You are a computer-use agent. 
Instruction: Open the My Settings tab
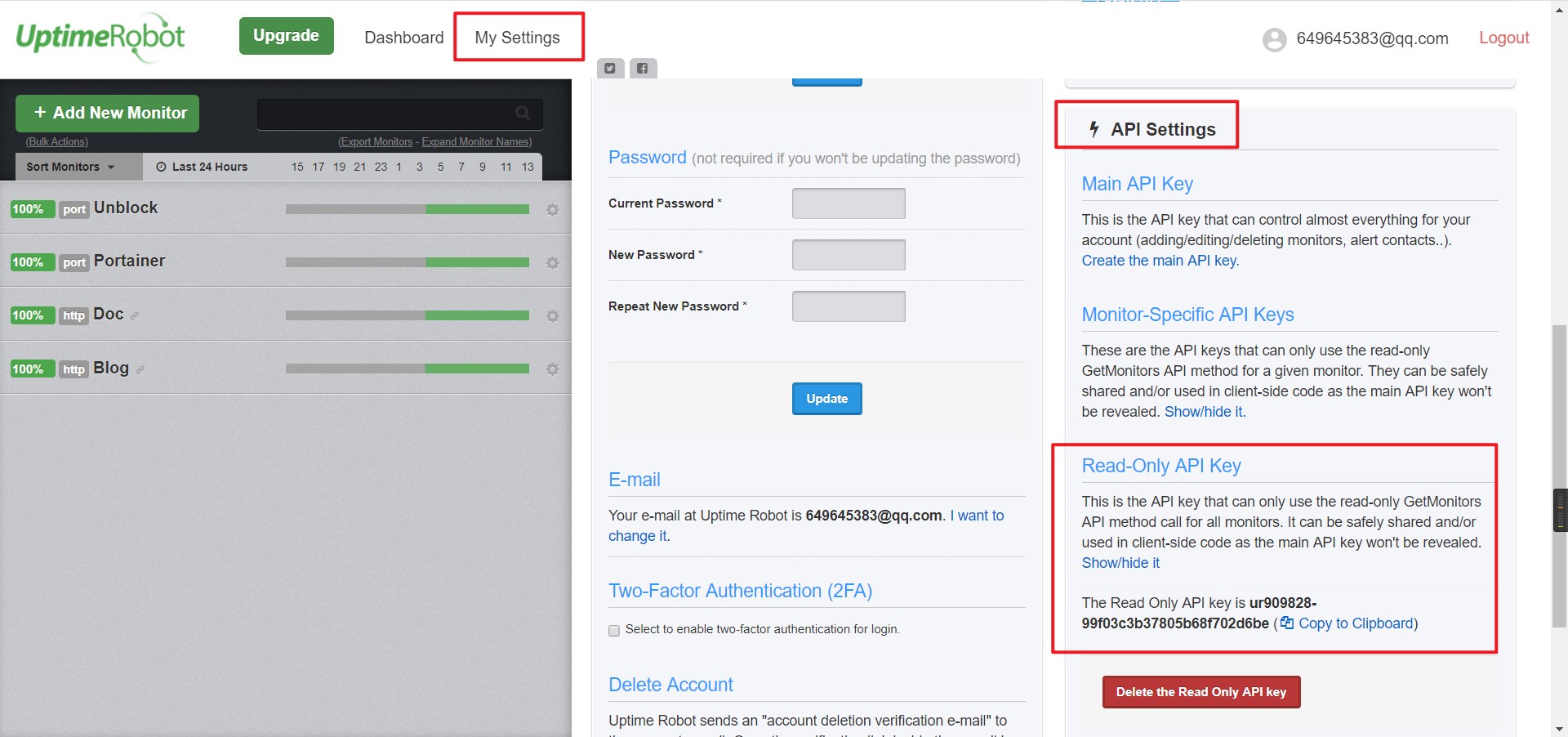tap(518, 38)
